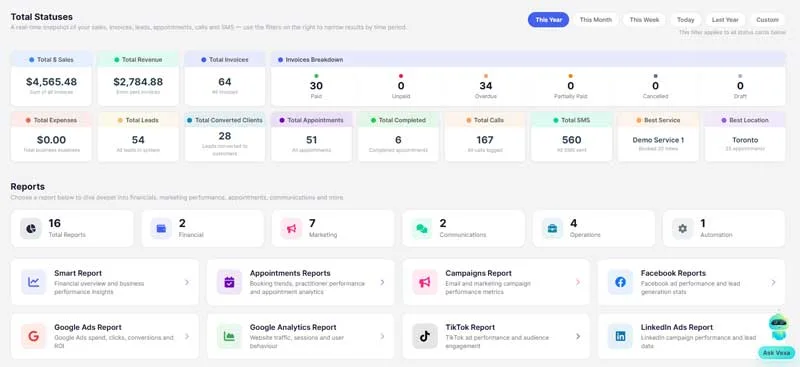Viewport: 800px width, 367px height.
Task: Click the Cancelled invoices label
Action: point(656,96)
